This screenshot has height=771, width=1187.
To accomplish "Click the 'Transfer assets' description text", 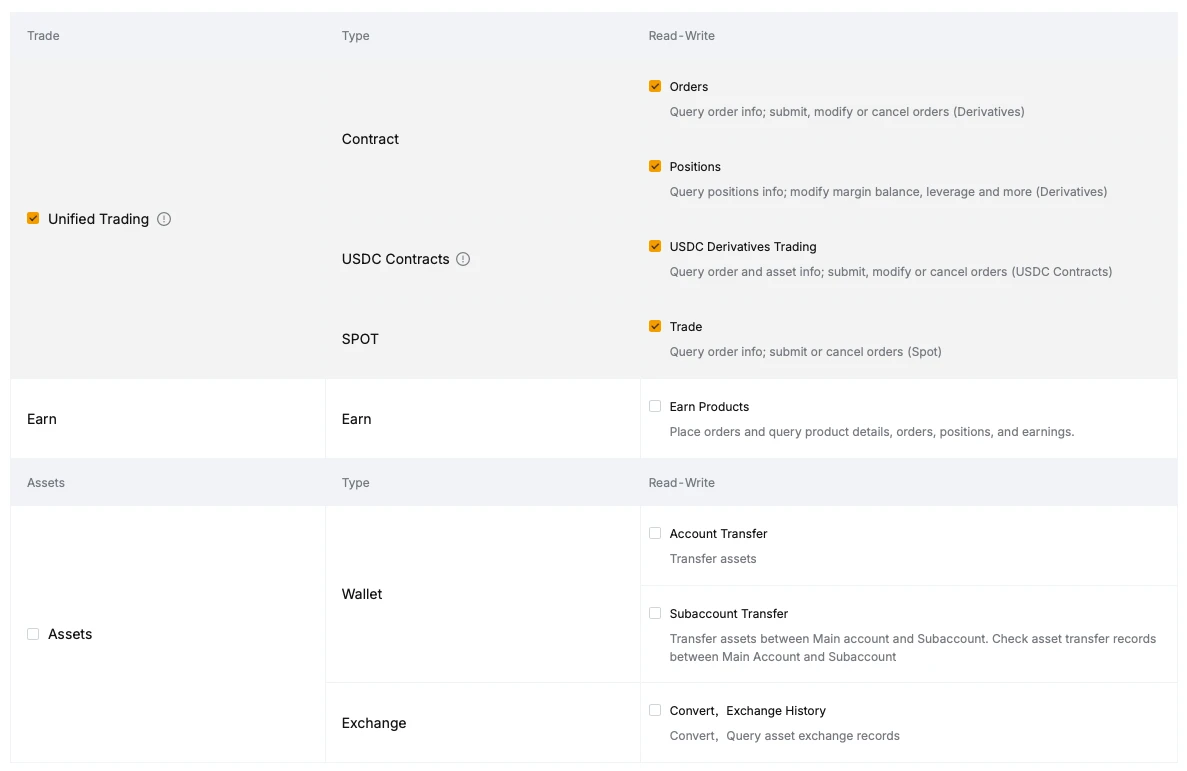I will 713,559.
